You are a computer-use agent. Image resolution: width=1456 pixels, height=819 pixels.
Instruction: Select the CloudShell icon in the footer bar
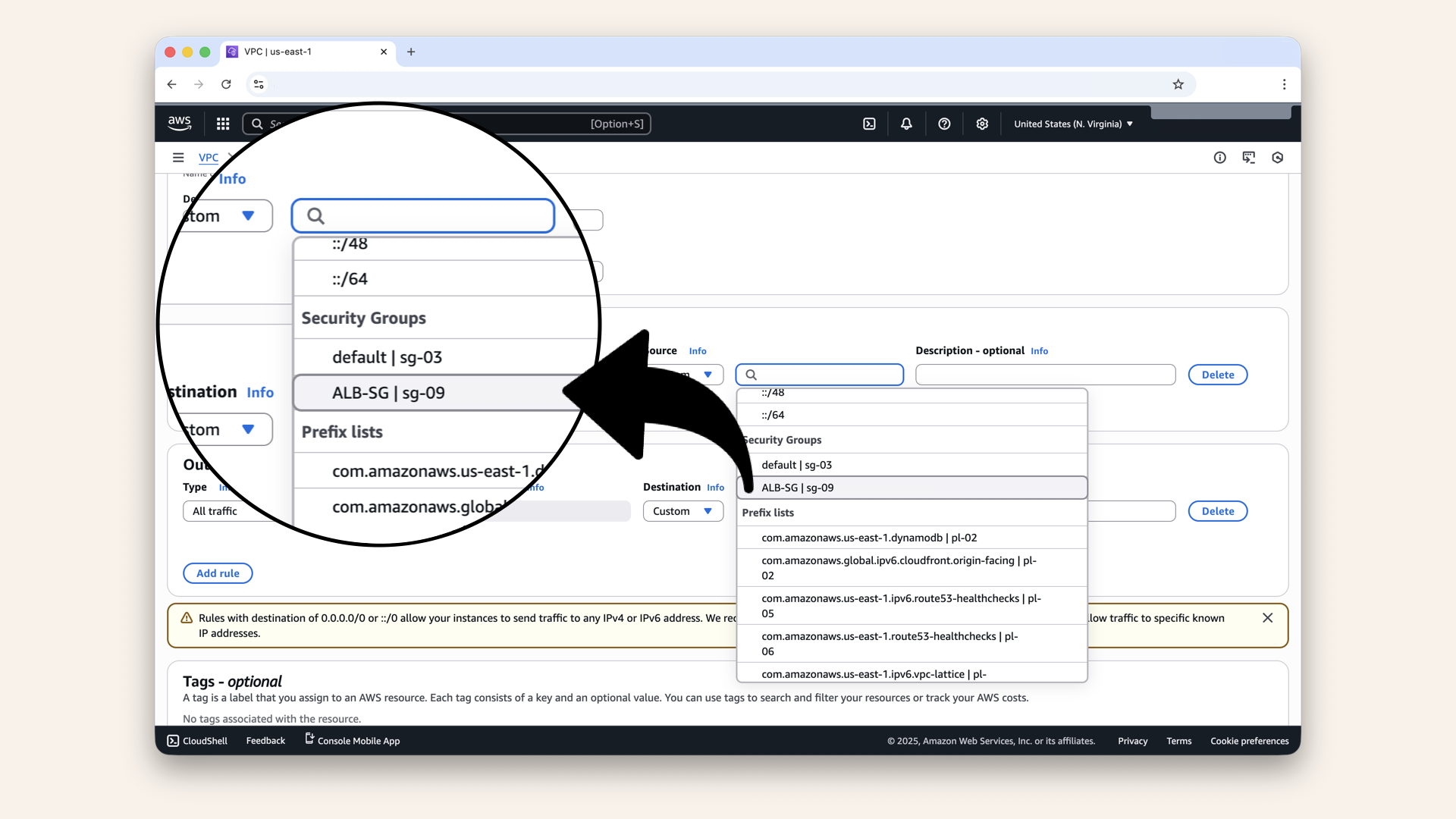tap(173, 741)
